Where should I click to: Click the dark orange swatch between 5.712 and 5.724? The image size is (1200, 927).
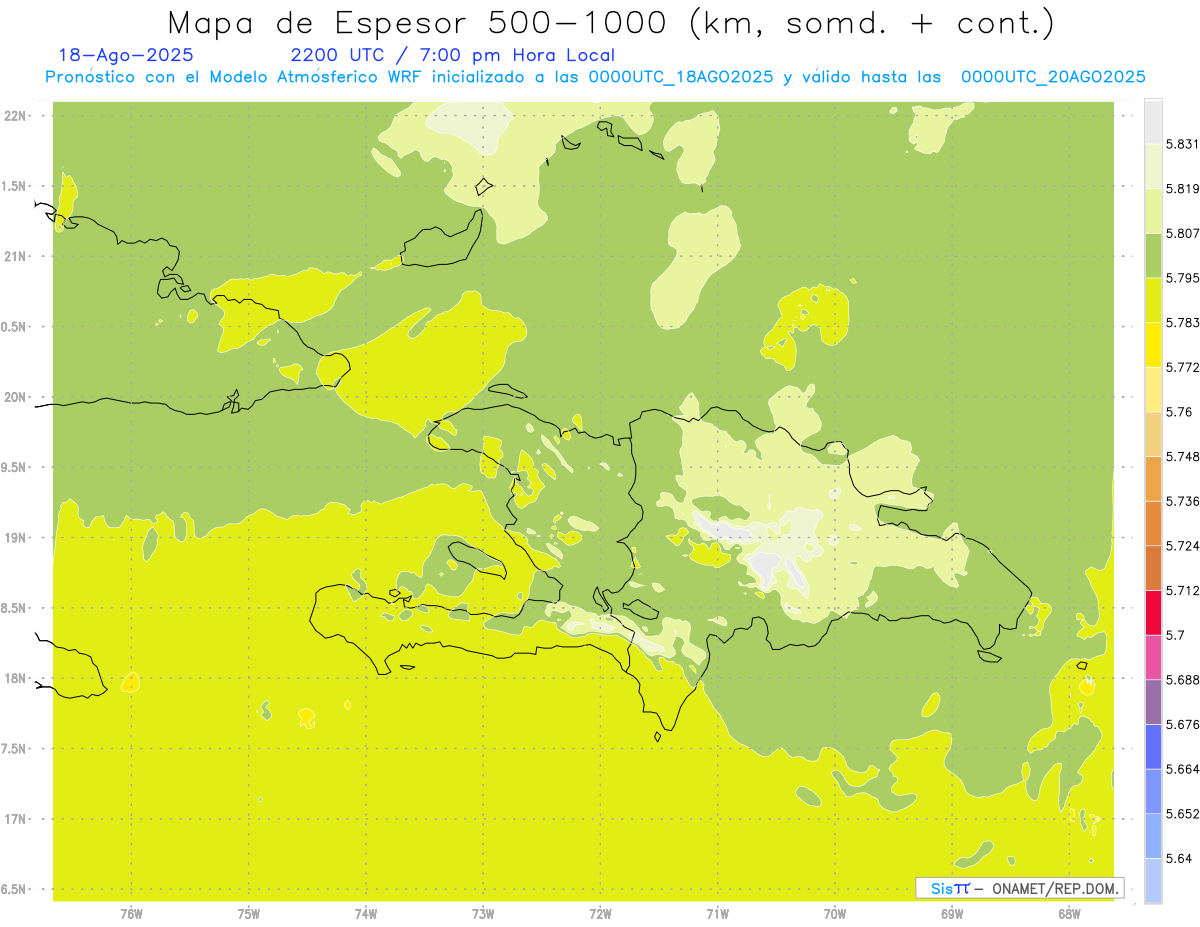(x=1153, y=568)
